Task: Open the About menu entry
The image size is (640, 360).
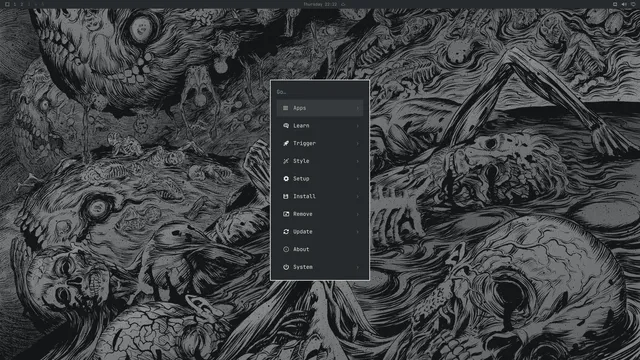Action: point(320,249)
